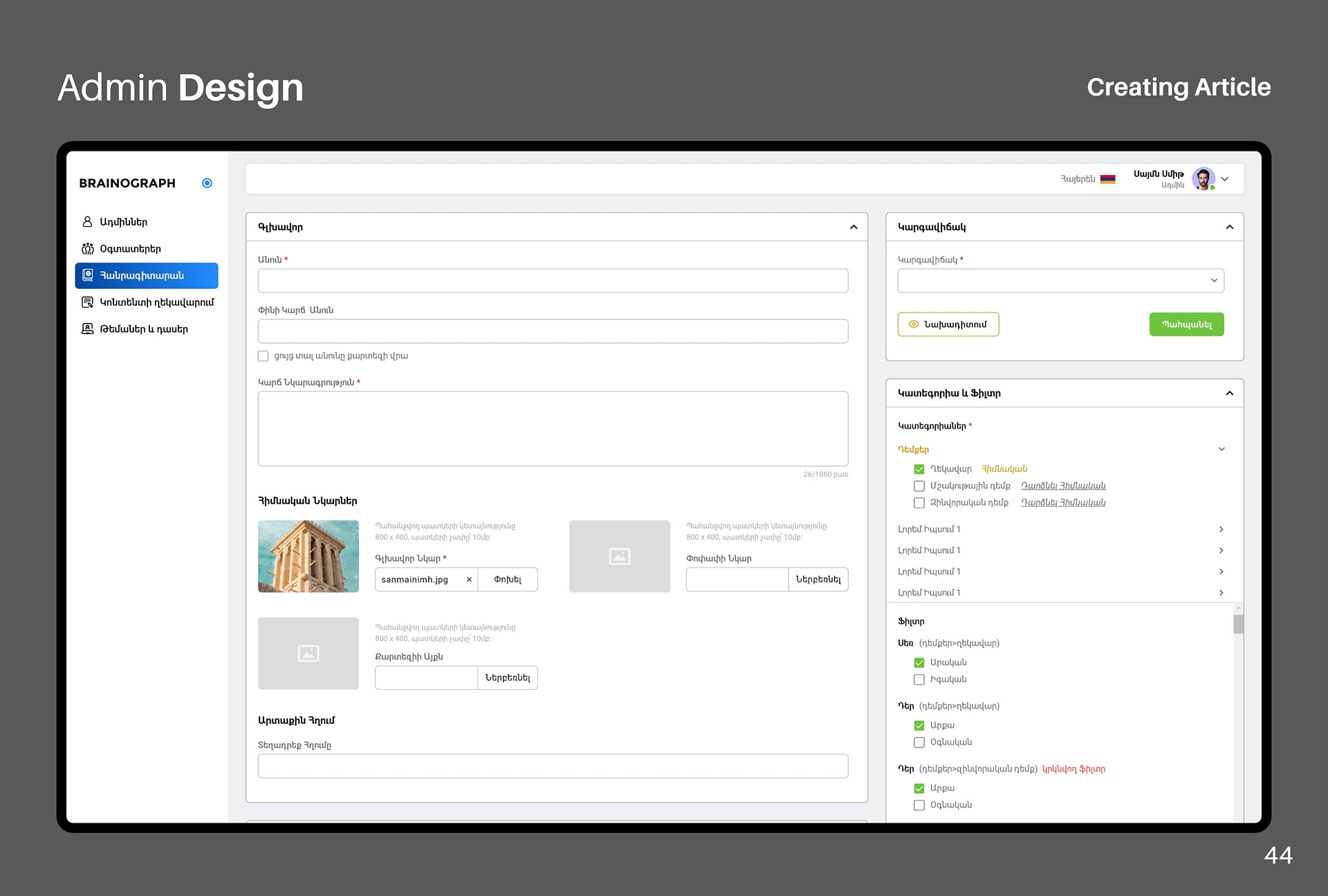Click the Անուն name input field
The height and width of the screenshot is (896, 1328).
coord(553,281)
